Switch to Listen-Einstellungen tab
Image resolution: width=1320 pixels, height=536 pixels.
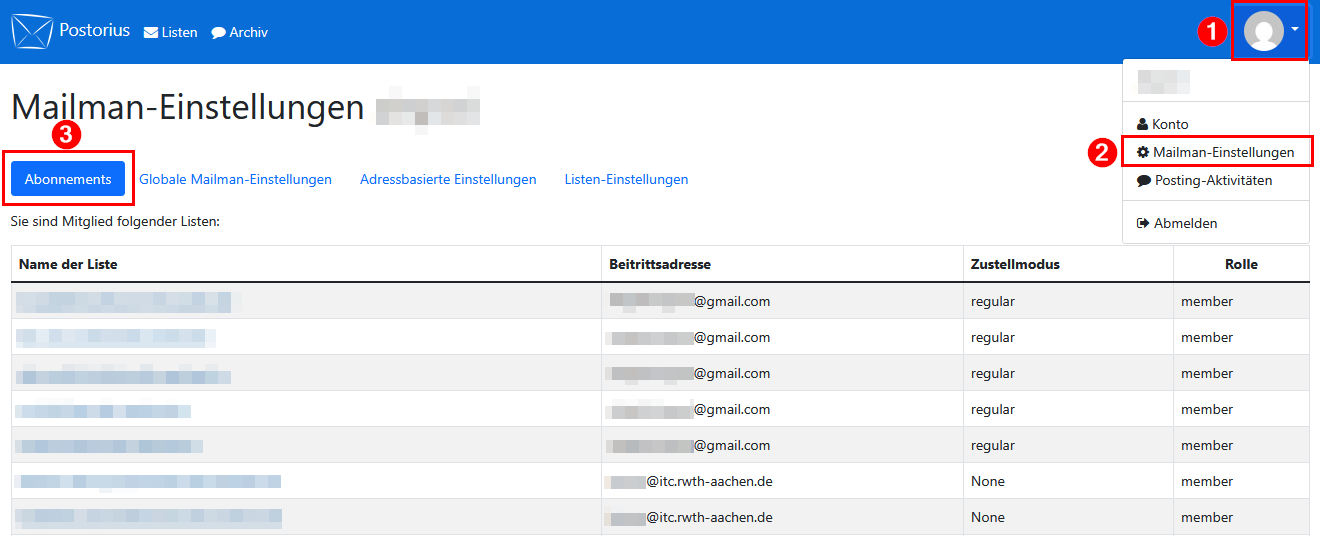point(626,179)
